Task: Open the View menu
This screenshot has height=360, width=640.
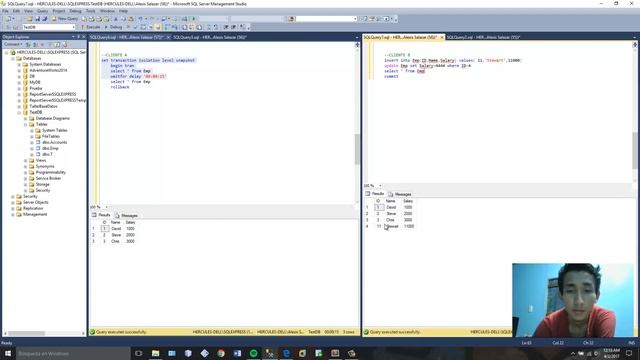Action: tap(29, 11)
